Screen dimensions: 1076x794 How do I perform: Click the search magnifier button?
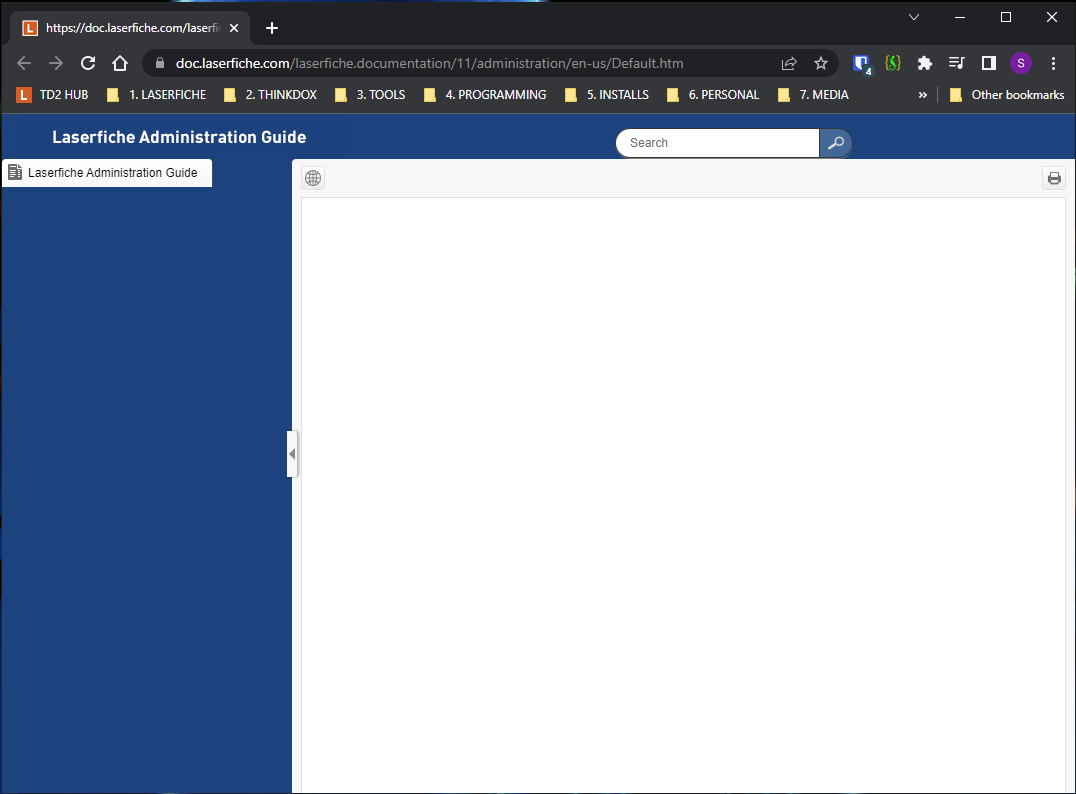point(835,143)
